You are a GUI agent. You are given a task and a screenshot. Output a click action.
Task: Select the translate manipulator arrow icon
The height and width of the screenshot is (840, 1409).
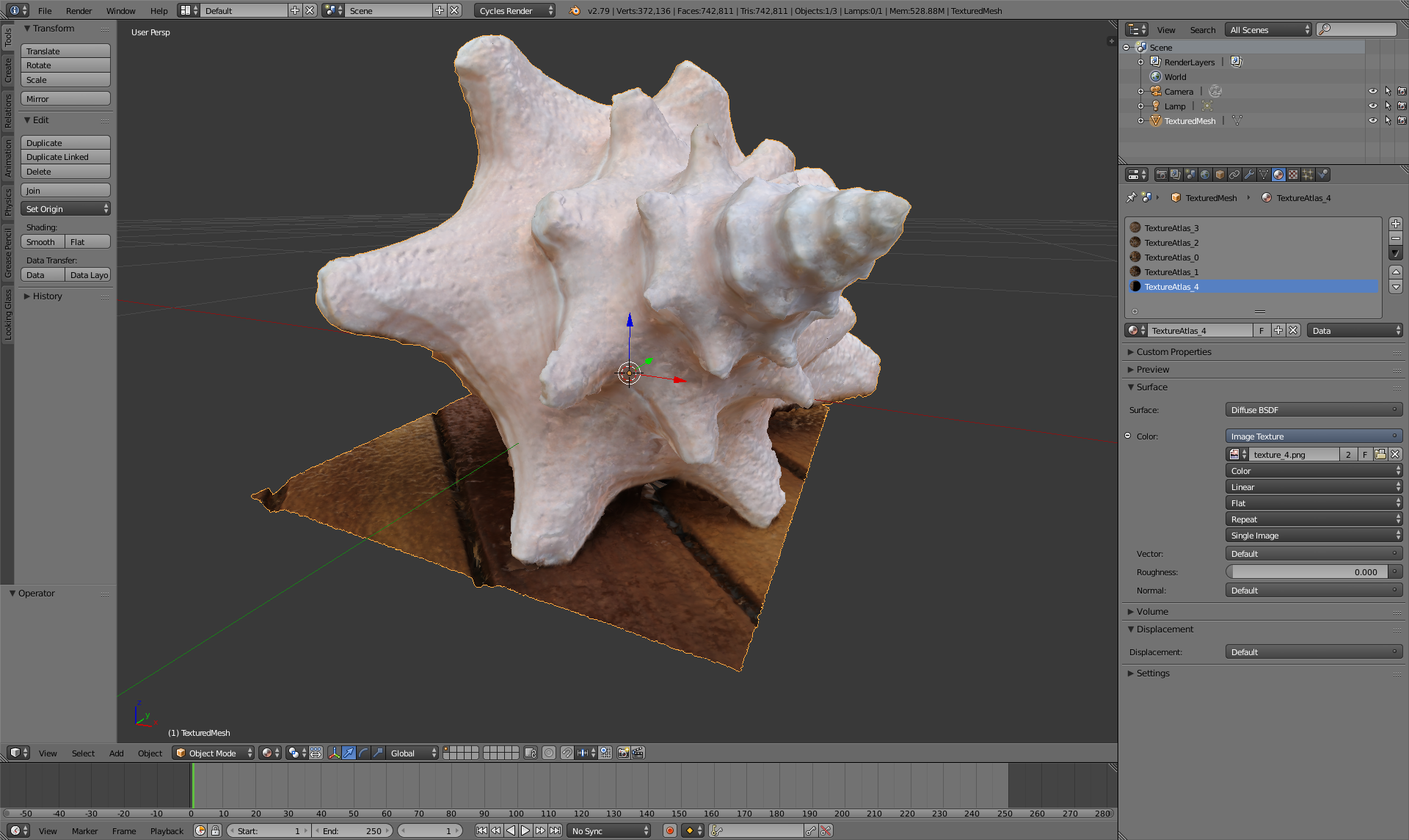[349, 753]
